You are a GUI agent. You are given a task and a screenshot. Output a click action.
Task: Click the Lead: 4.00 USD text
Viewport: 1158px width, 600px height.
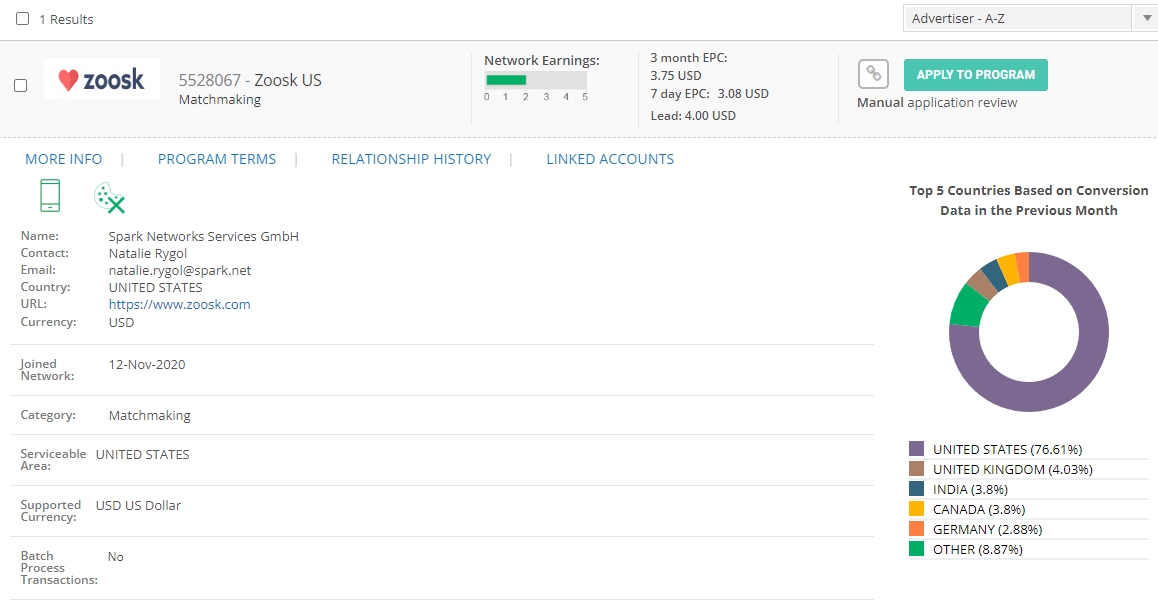coord(693,115)
